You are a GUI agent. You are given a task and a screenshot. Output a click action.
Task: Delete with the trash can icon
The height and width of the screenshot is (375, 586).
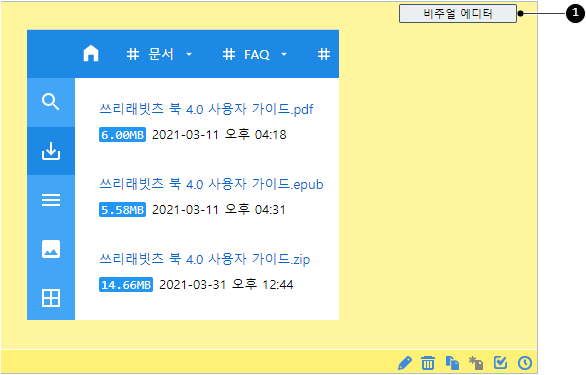click(x=428, y=363)
